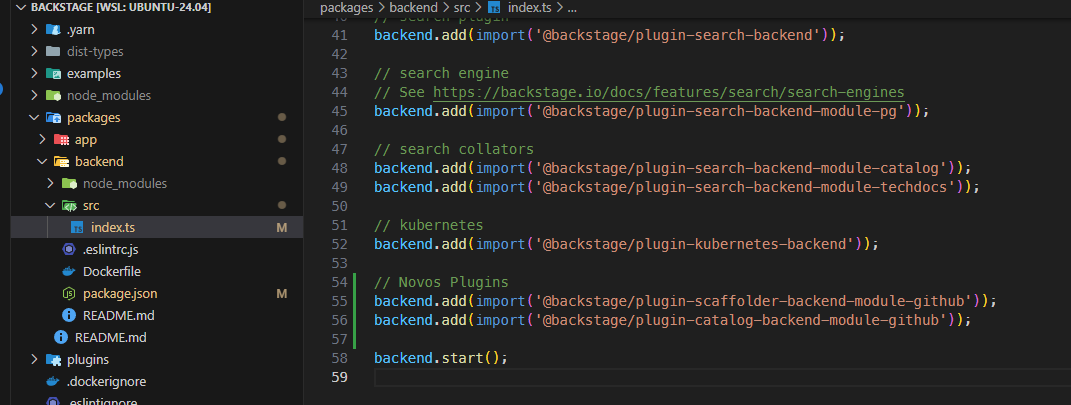
Task: Collapse the src folder chevron
Action: click(x=49, y=205)
